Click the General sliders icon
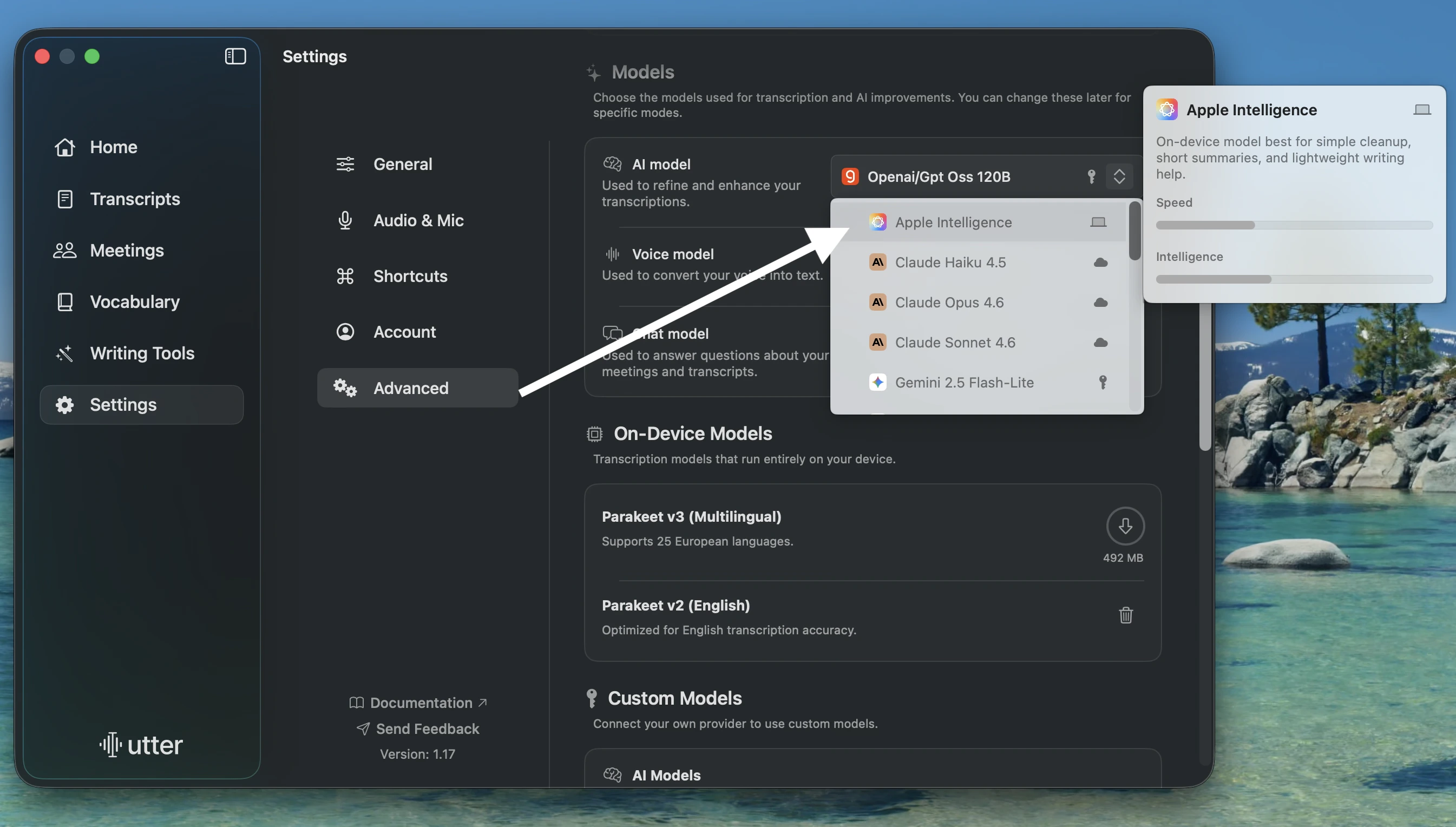This screenshot has width=1456, height=827. click(x=345, y=164)
